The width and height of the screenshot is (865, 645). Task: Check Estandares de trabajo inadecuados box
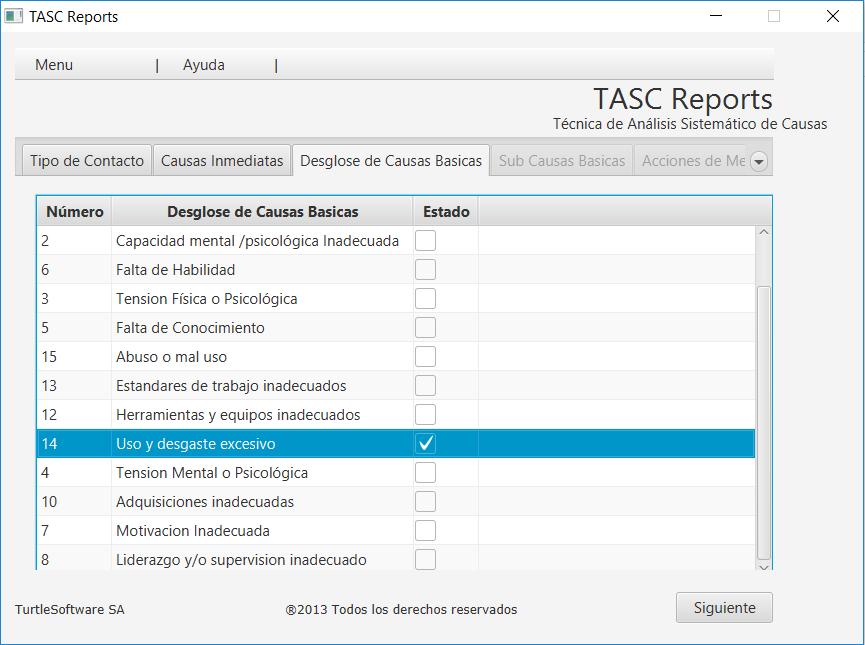[425, 386]
